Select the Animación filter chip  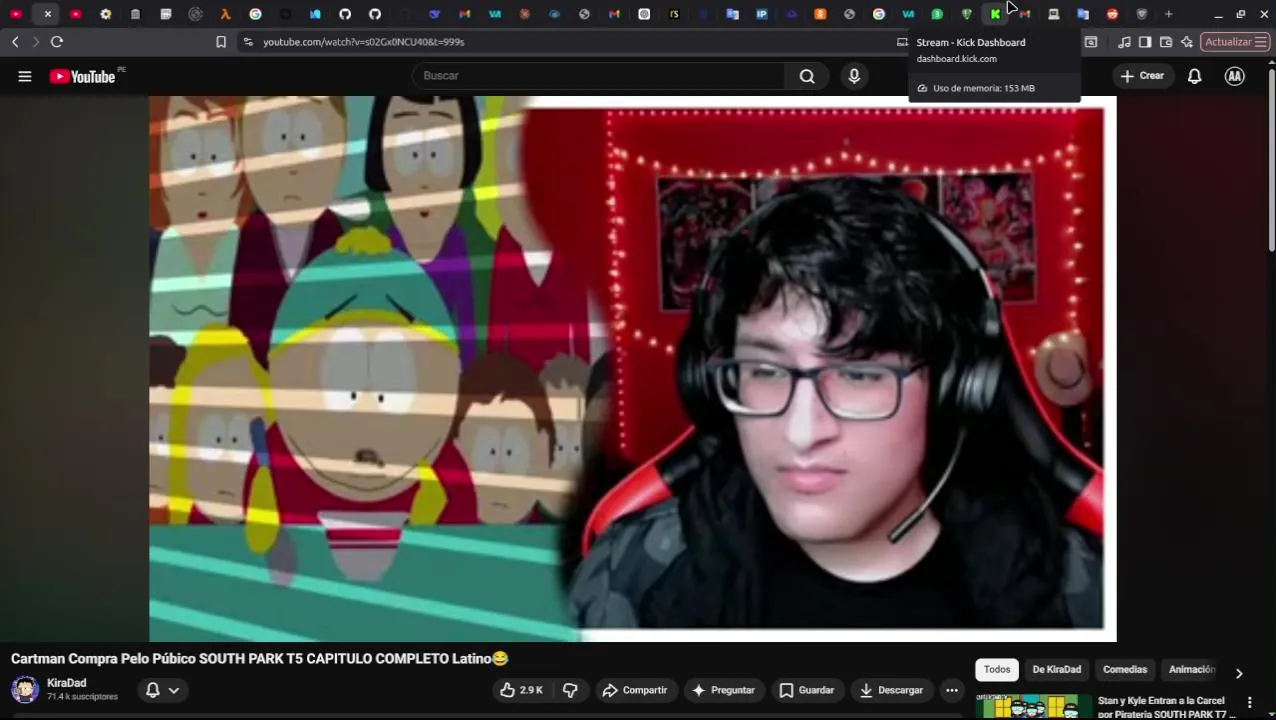coord(1191,670)
